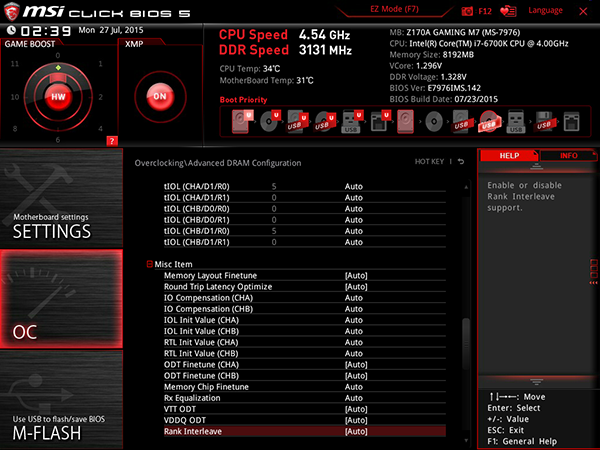The image size is (600, 450).
Task: Click the Mon 27 Jul, 2015 date
Action: click(x=111, y=30)
